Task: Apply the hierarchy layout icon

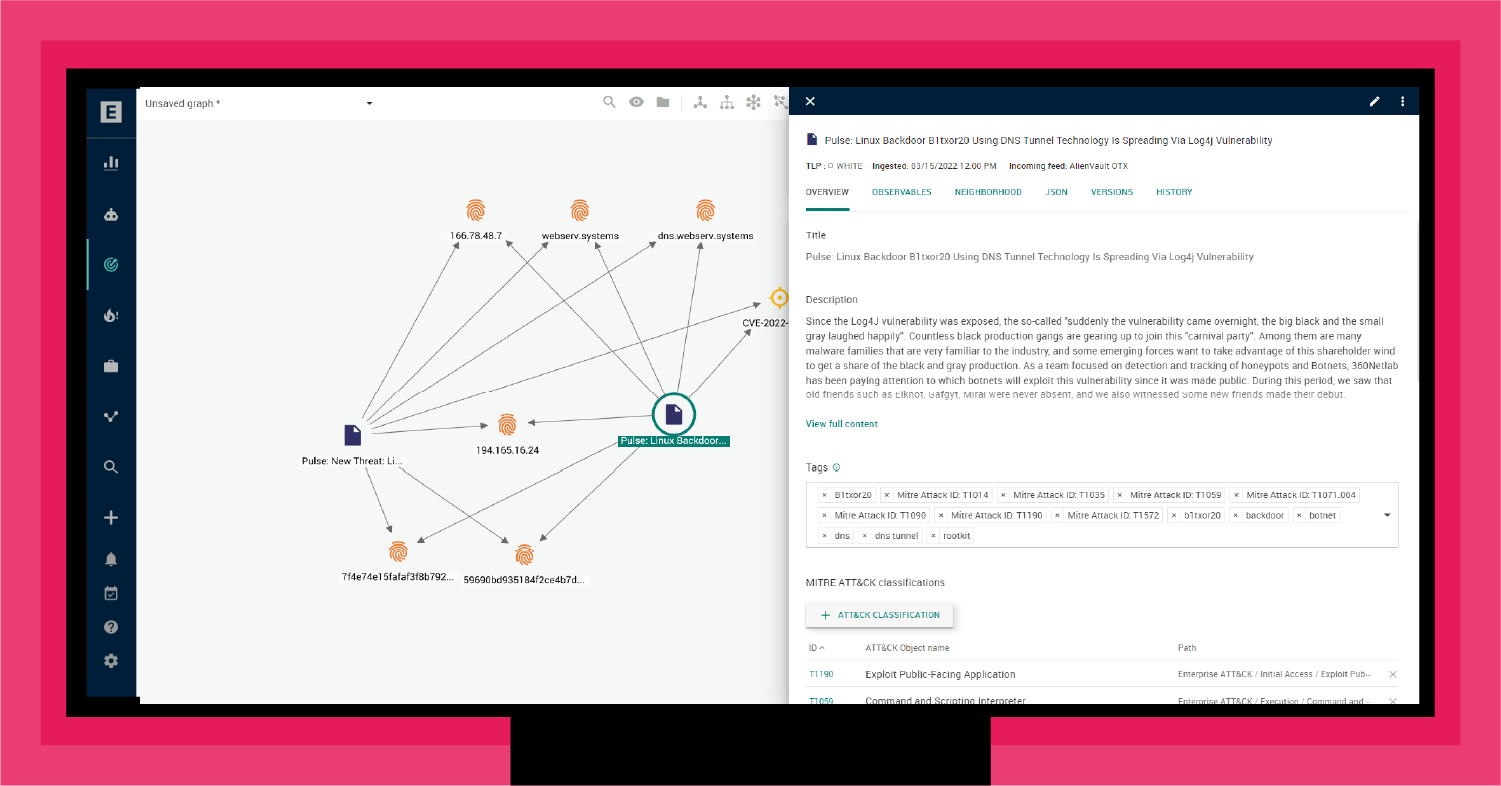Action: [727, 101]
